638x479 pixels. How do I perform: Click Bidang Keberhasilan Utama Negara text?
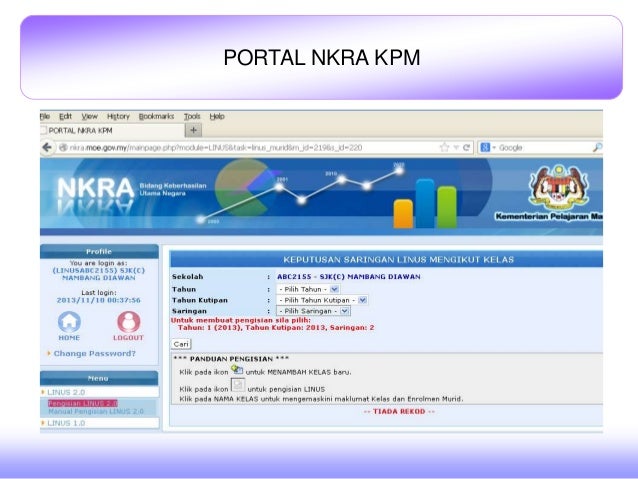(x=173, y=189)
